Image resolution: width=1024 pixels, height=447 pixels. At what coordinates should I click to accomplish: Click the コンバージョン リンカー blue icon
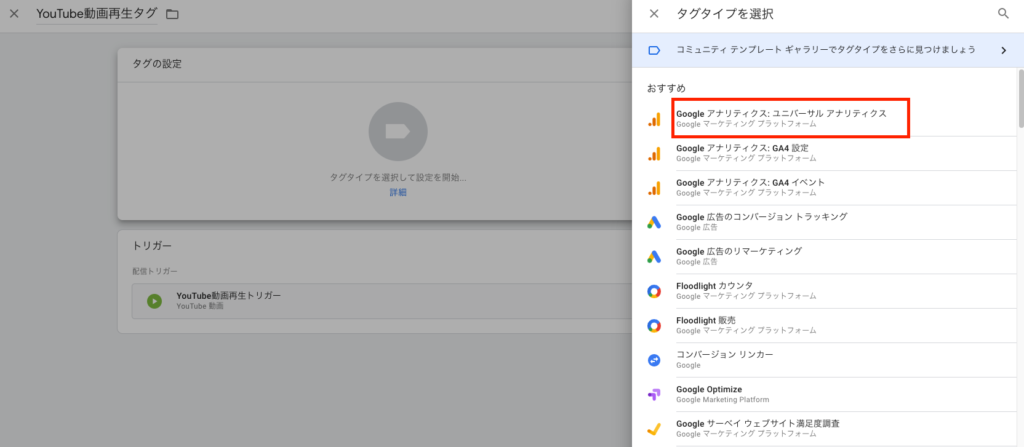tap(654, 360)
